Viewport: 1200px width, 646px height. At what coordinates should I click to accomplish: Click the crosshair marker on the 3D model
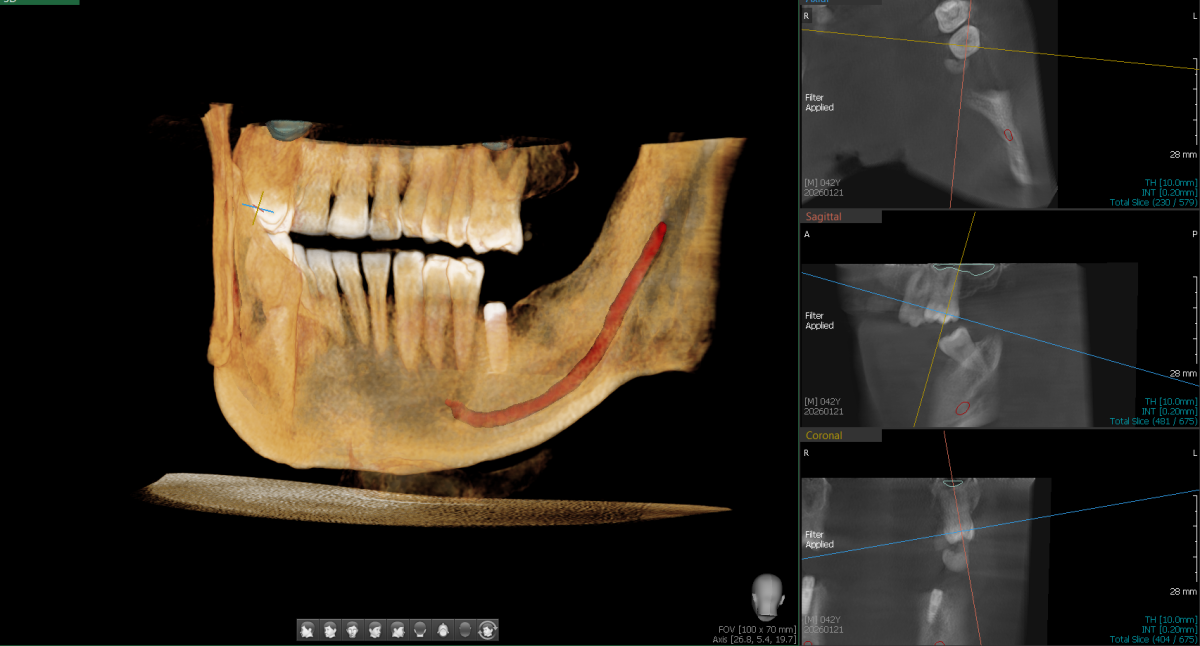[x=259, y=208]
